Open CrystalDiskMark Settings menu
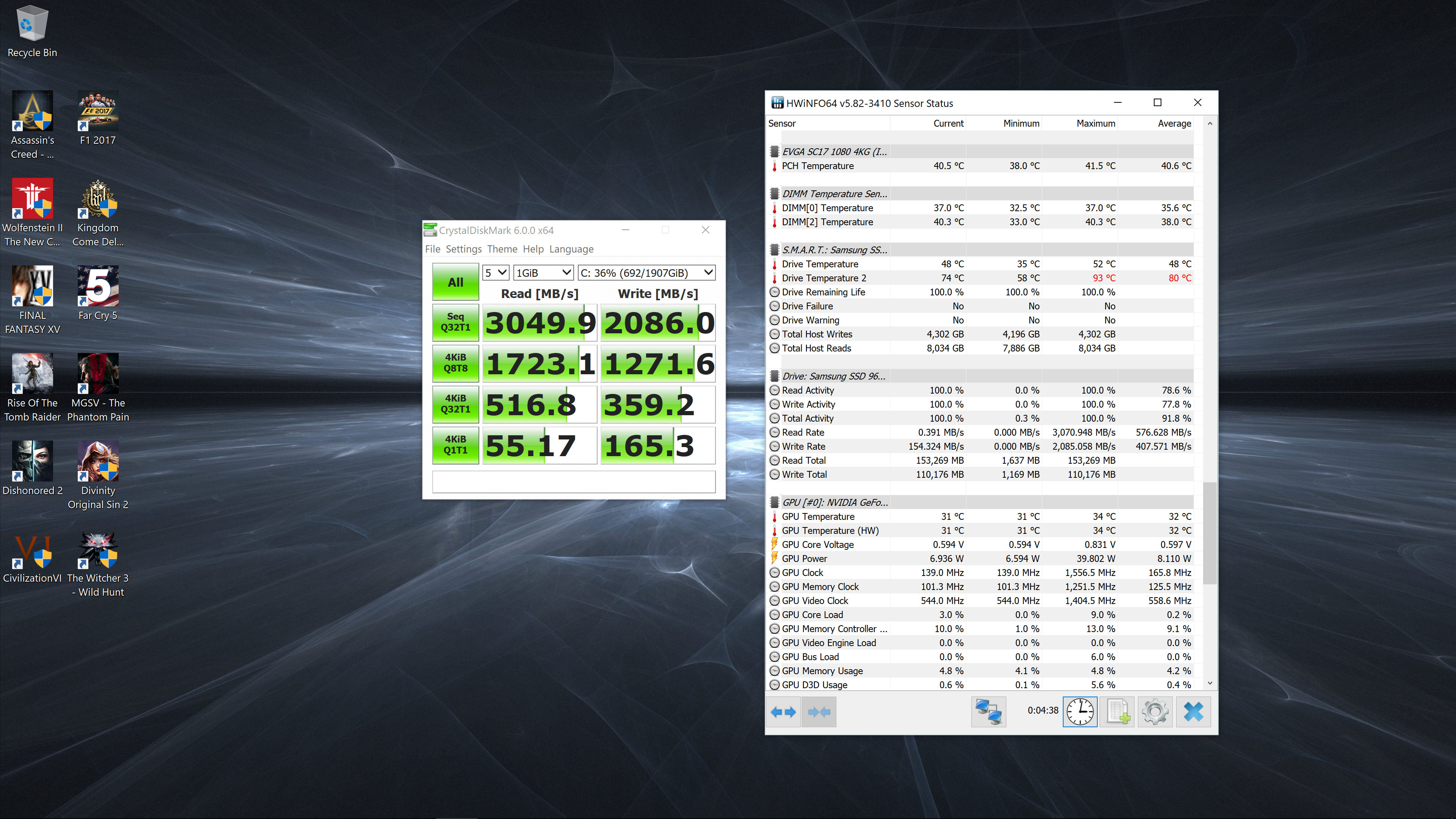This screenshot has width=1456, height=819. pos(463,249)
